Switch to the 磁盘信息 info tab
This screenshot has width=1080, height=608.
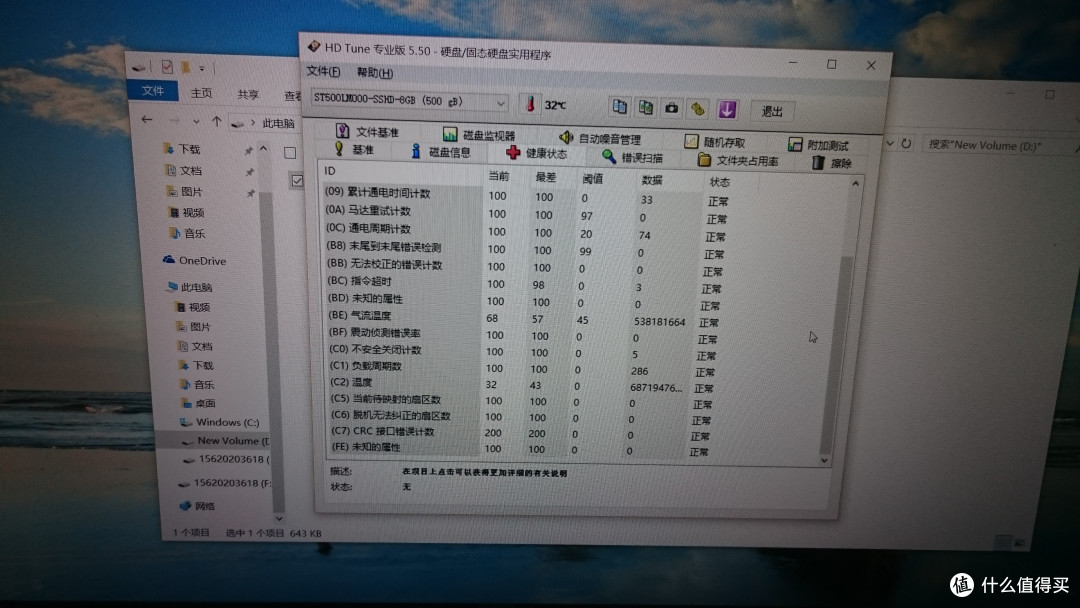pos(441,152)
